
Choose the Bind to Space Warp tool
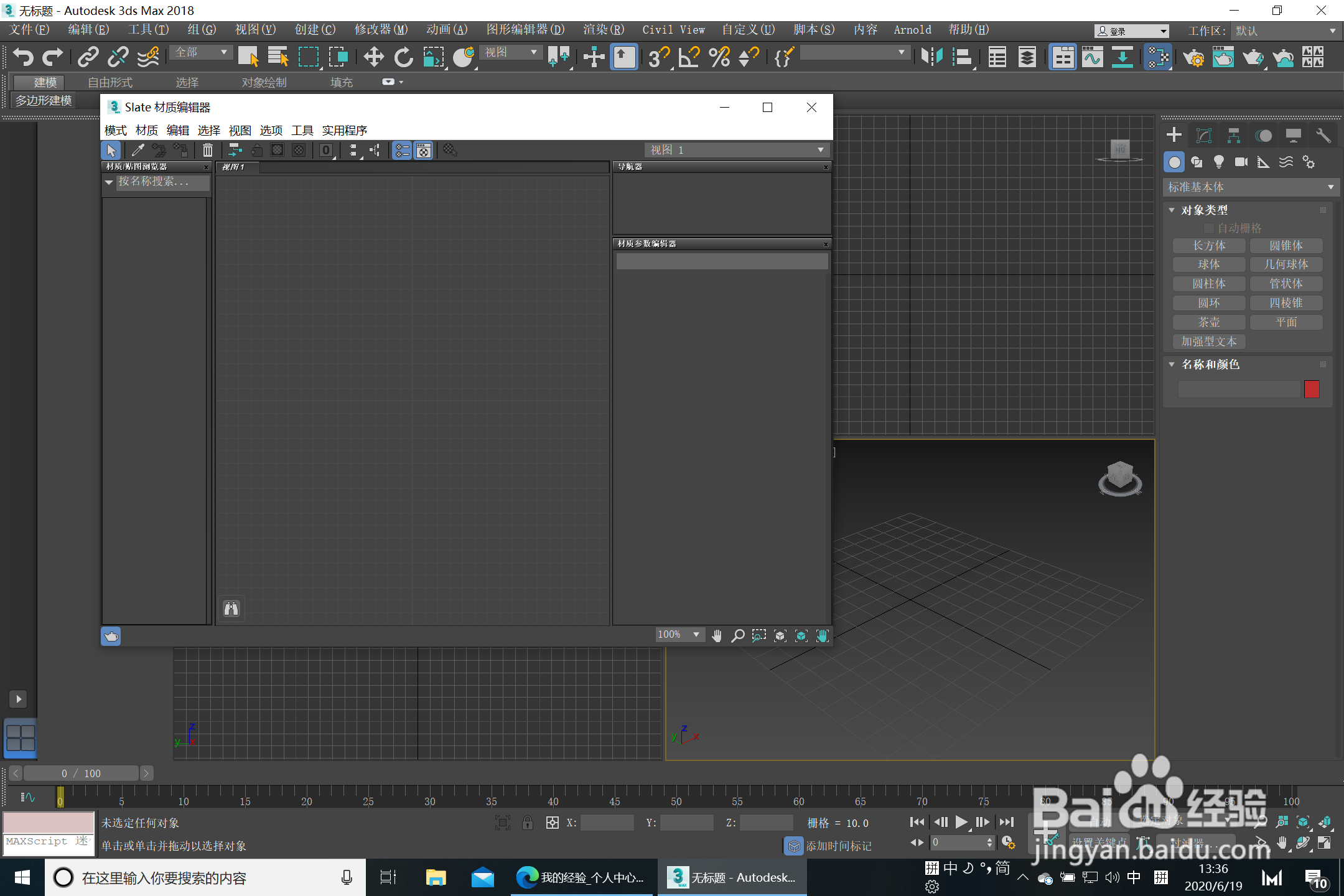[148, 57]
